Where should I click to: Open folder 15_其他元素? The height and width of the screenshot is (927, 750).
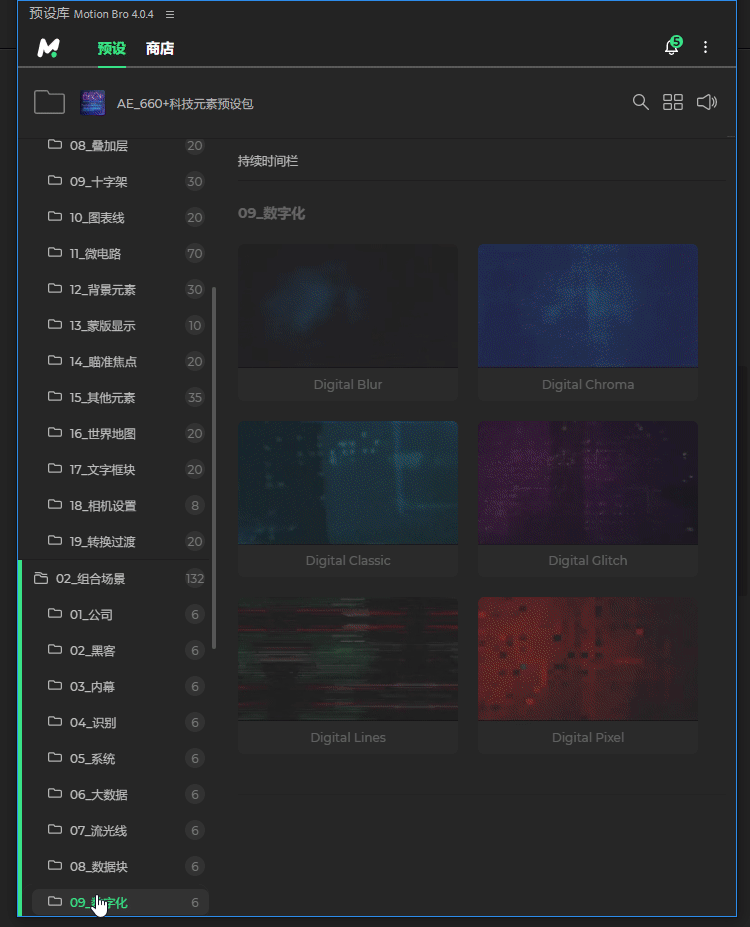coord(120,398)
